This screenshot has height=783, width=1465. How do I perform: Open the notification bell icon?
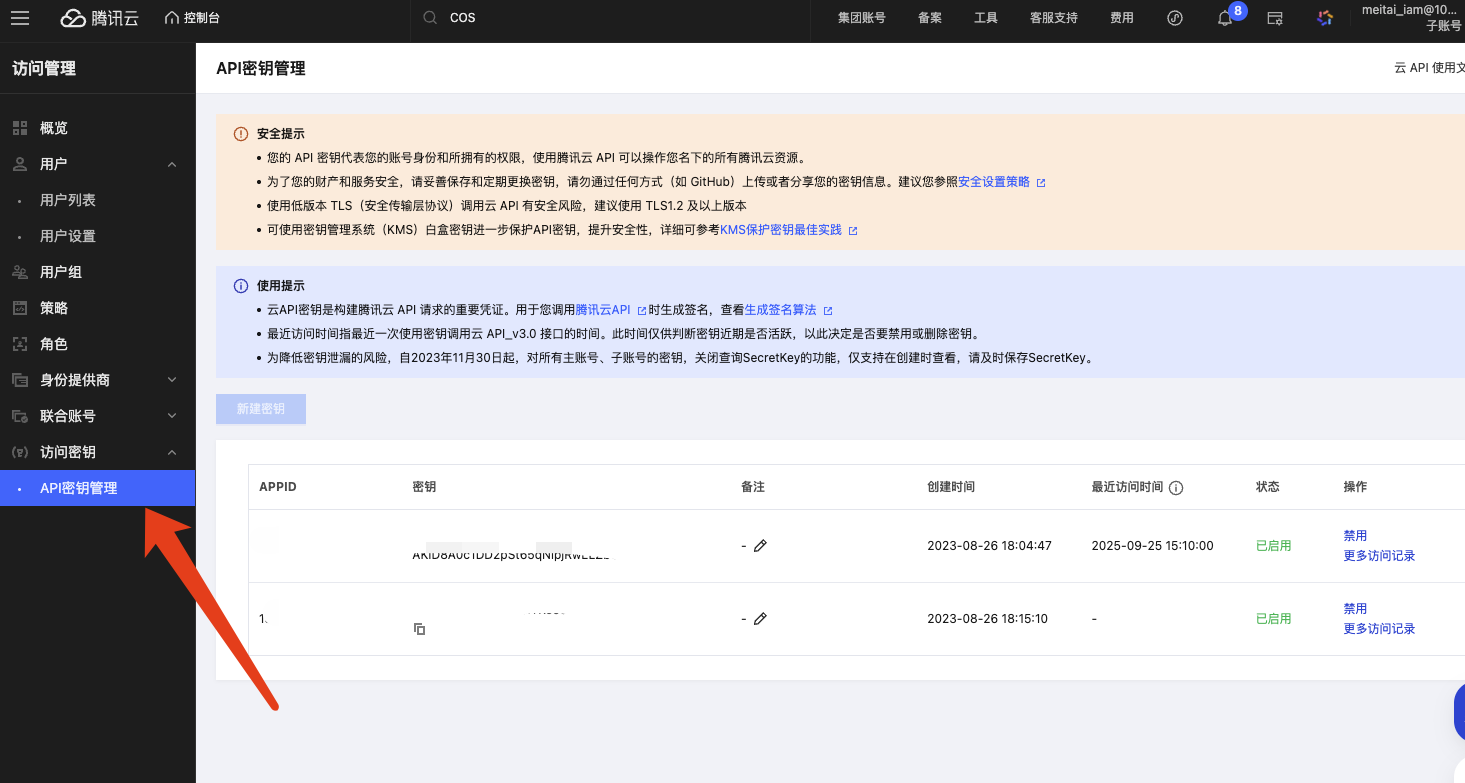point(1225,18)
